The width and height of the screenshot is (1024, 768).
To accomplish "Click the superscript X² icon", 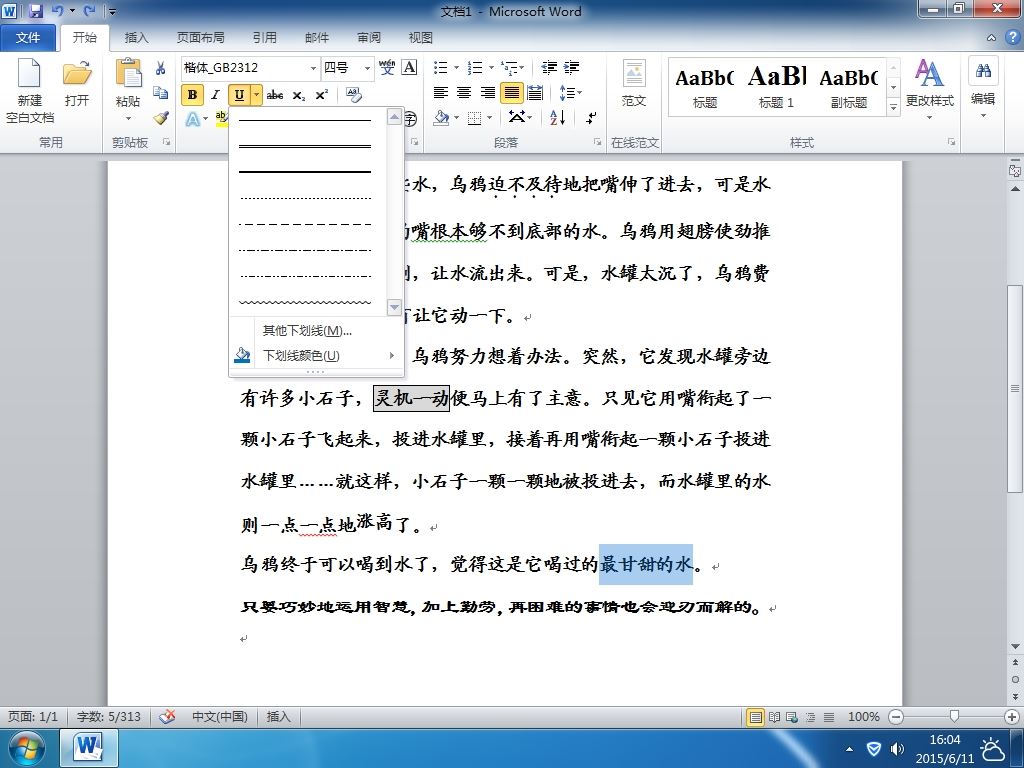I will [x=321, y=95].
